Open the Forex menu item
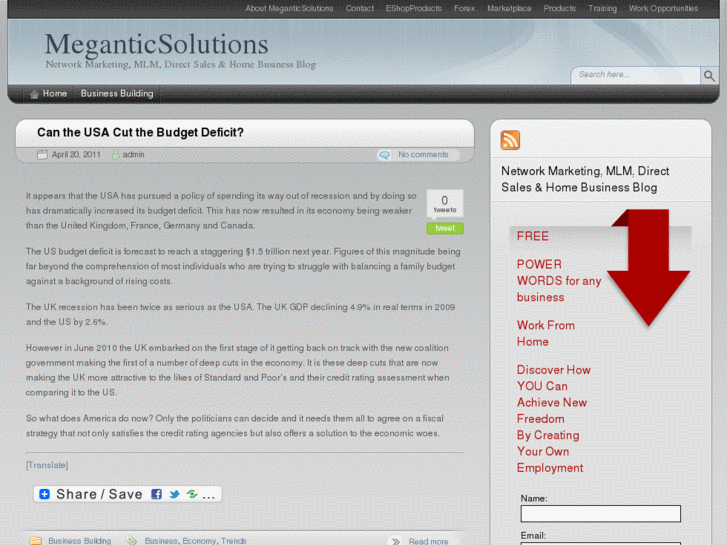Viewport: 727px width, 545px height. pyautogui.click(x=464, y=8)
